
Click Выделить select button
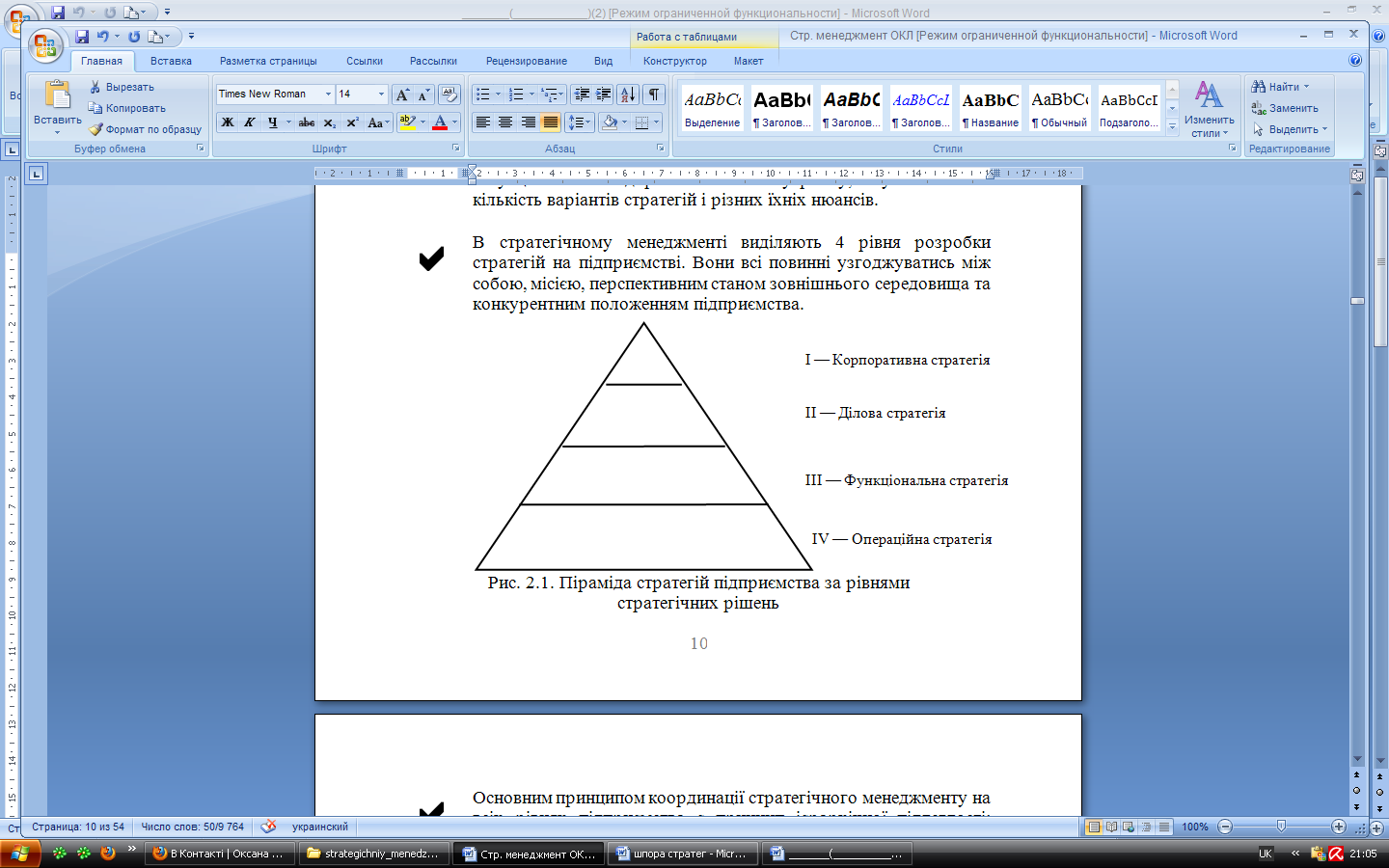[1291, 129]
